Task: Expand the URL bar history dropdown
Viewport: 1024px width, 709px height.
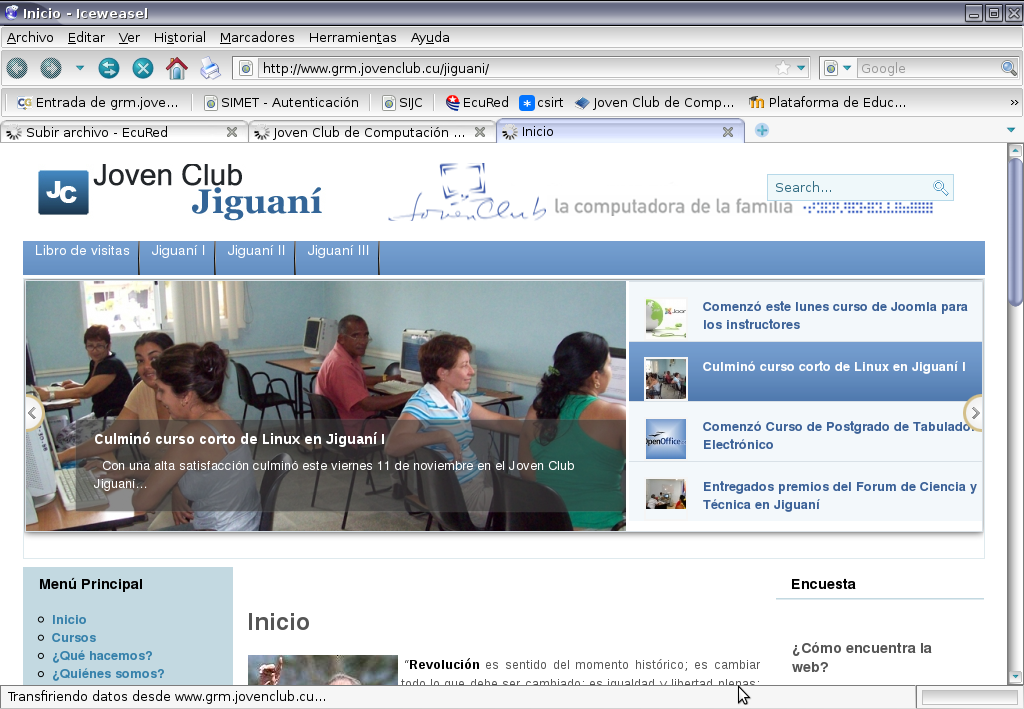Action: click(x=802, y=68)
